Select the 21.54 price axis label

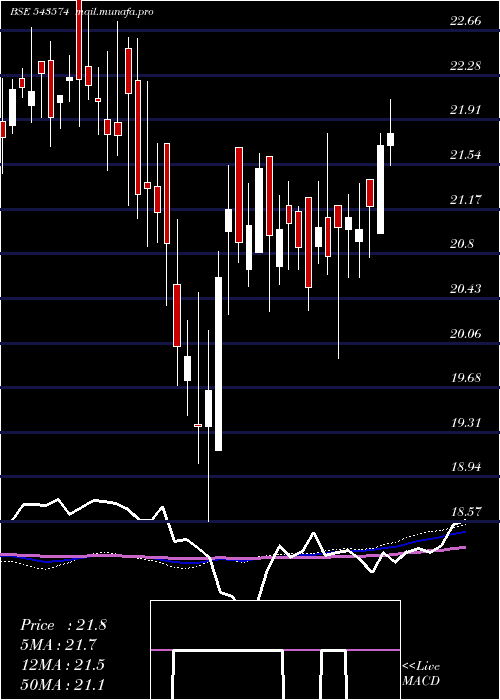(466, 155)
